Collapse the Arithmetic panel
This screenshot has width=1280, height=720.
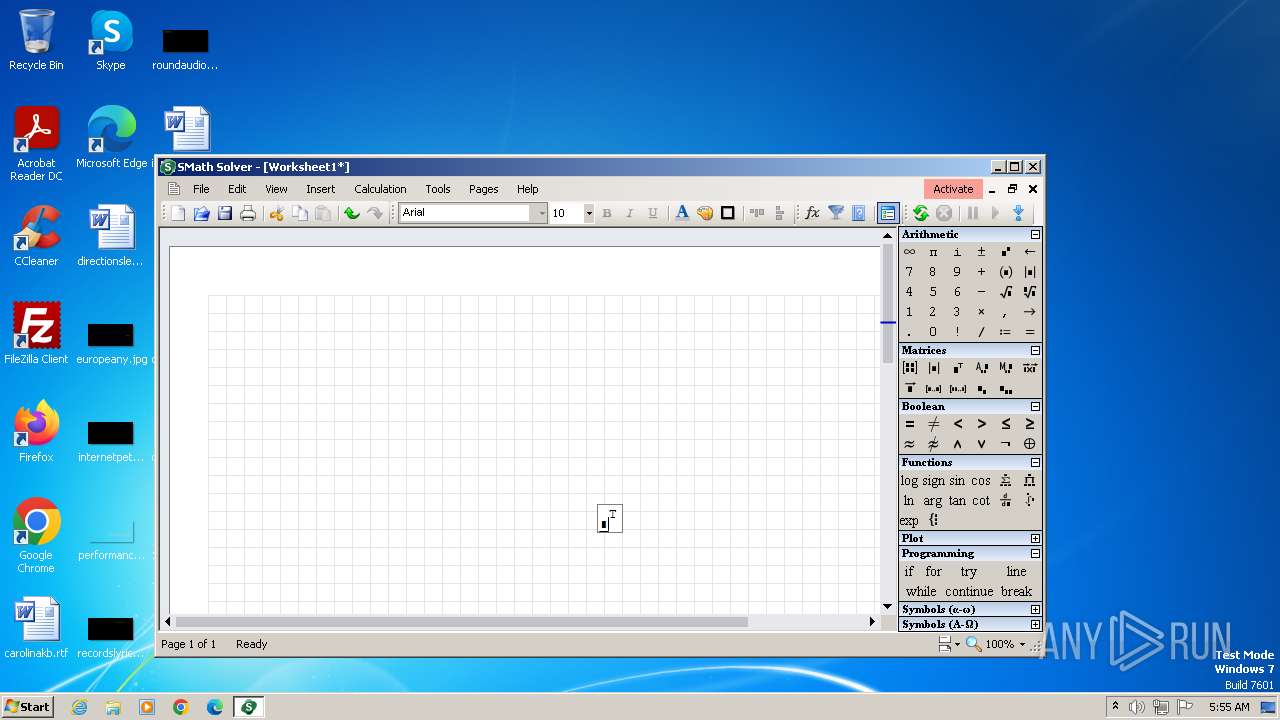pos(1035,235)
